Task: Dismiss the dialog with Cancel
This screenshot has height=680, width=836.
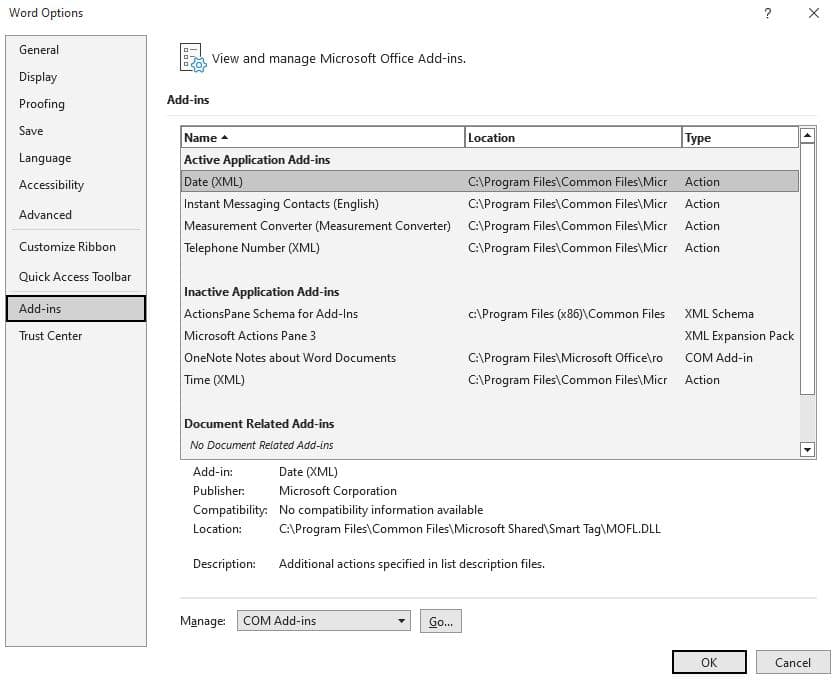Action: click(792, 662)
